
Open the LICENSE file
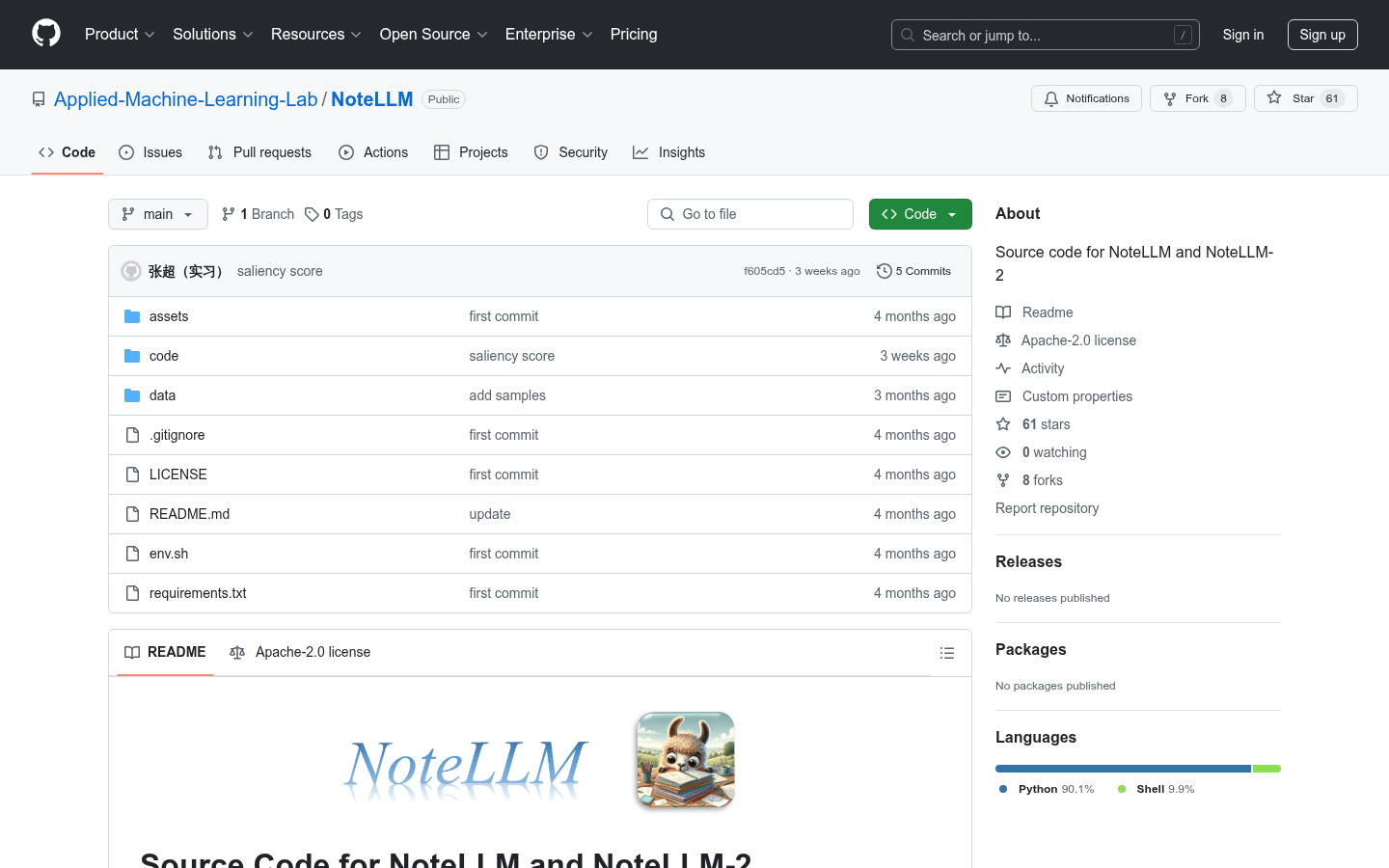178,475
